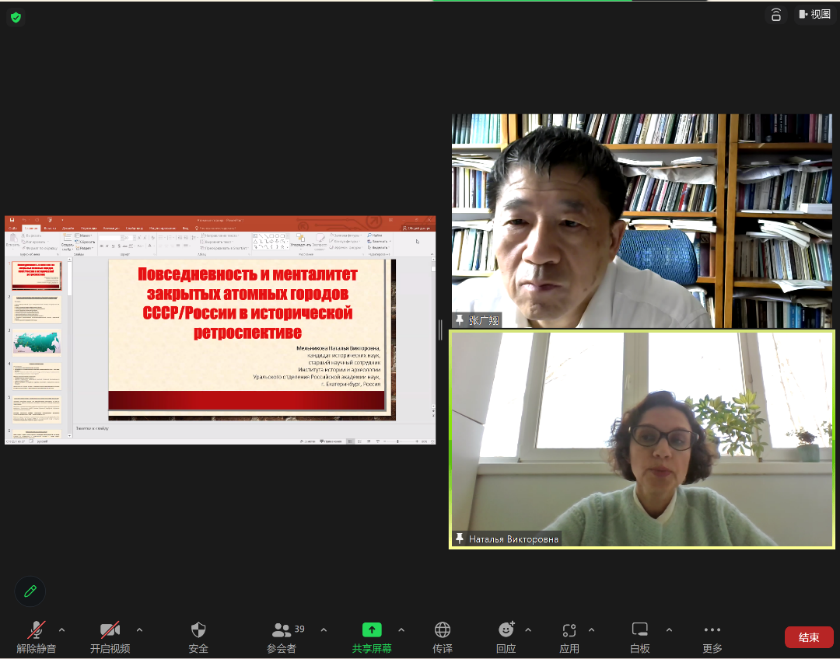Unmute the microphone (解除静音)
Screen dimensions: 840x659
36,636
